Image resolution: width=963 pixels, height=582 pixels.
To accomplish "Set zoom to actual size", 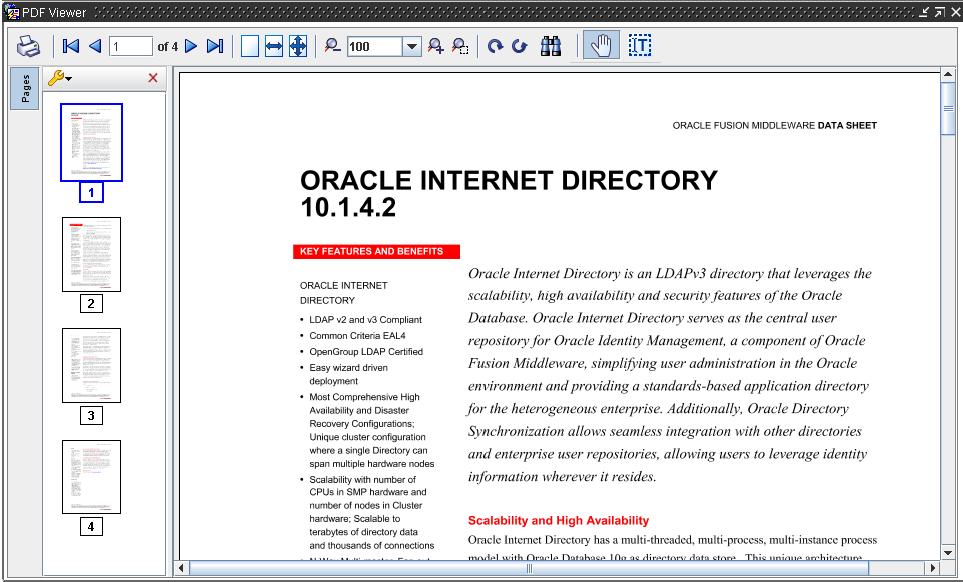I will pyautogui.click(x=250, y=46).
